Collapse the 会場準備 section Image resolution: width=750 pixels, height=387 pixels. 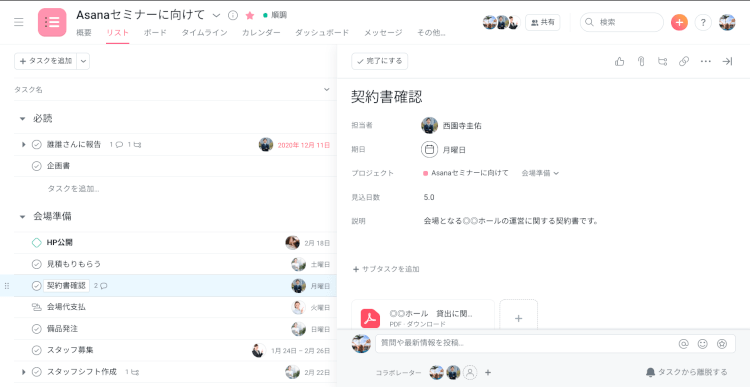tap(22, 217)
